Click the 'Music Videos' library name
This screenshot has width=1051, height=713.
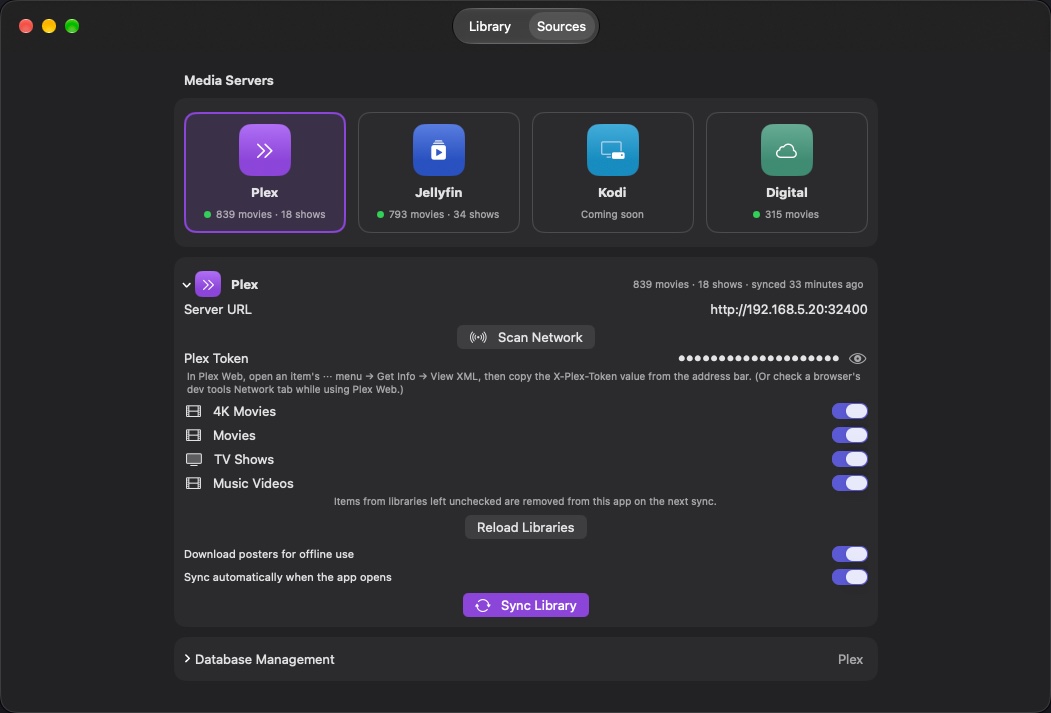pos(253,483)
